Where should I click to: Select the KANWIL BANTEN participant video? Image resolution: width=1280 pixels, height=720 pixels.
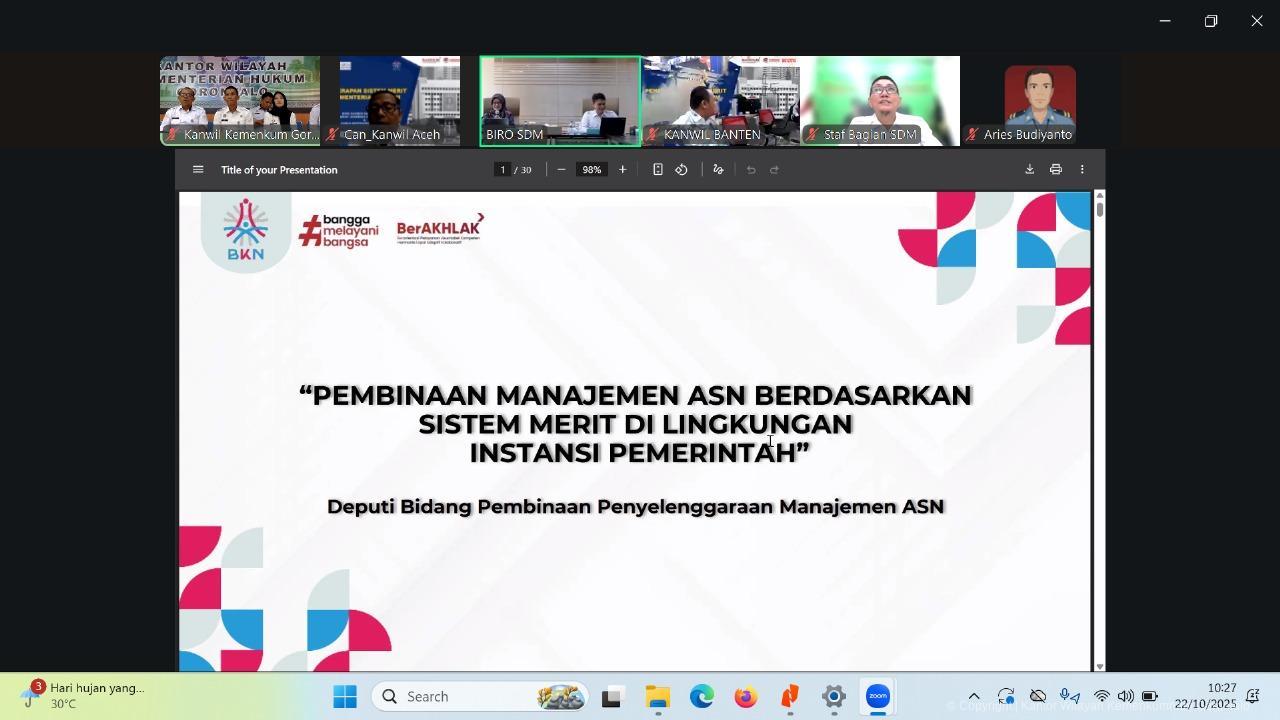click(x=720, y=100)
